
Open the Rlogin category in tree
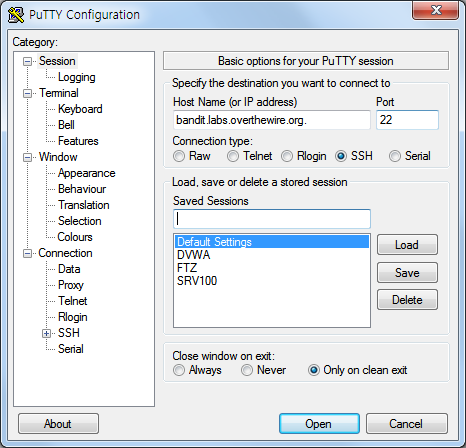72,317
